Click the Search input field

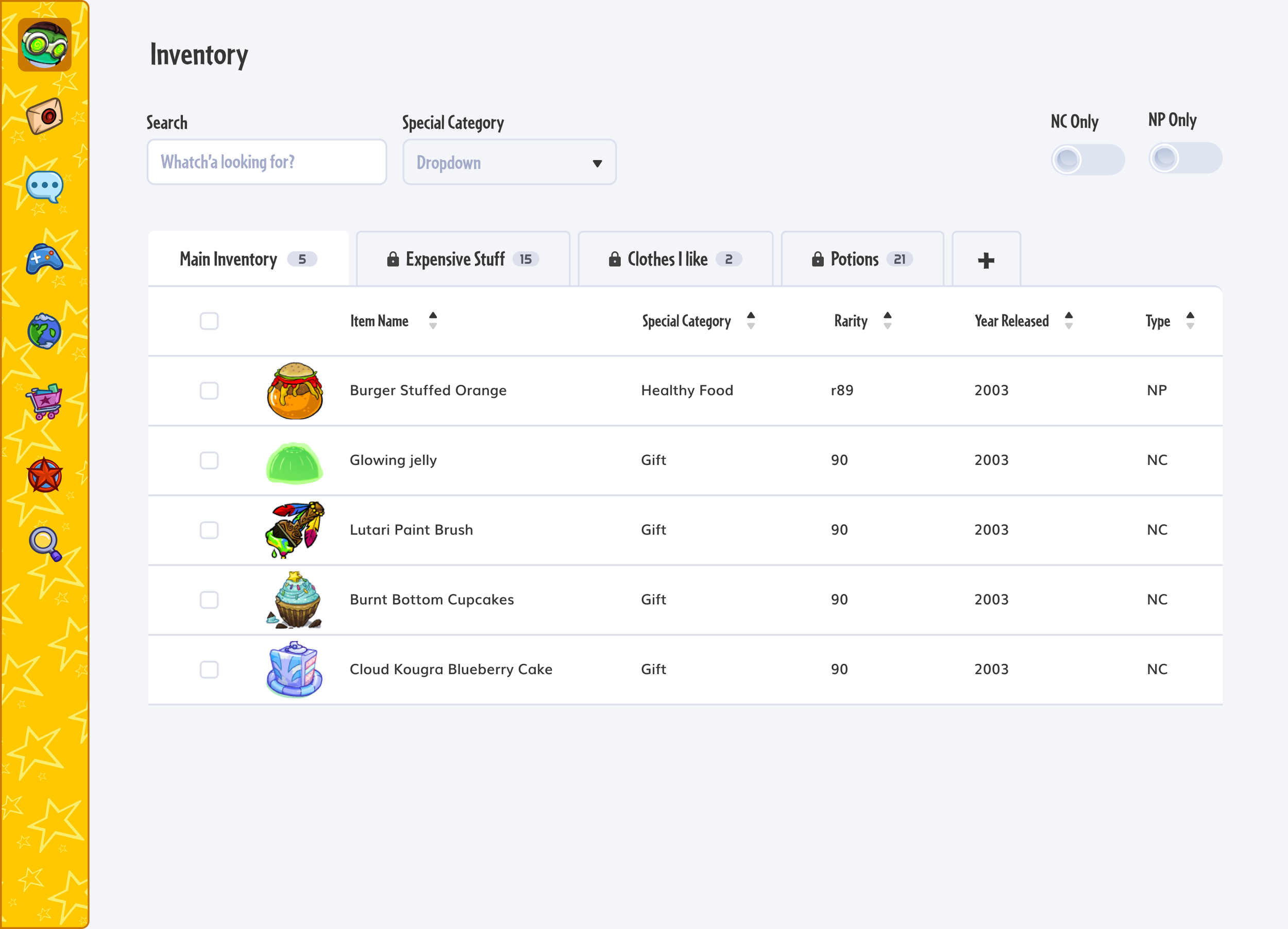point(266,162)
